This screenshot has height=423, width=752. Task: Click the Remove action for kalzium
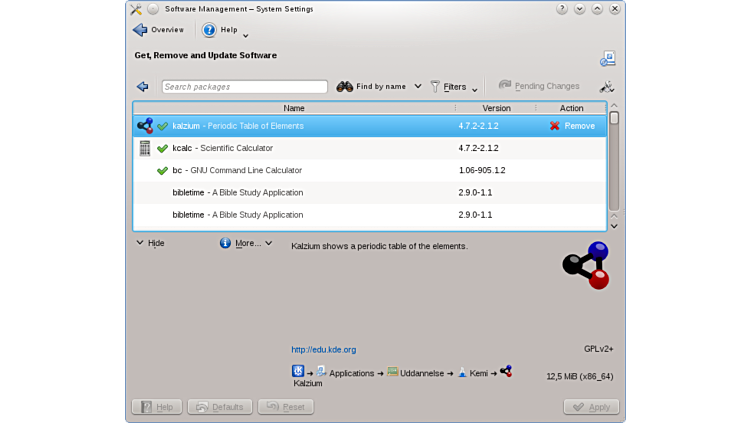[x=571, y=126]
